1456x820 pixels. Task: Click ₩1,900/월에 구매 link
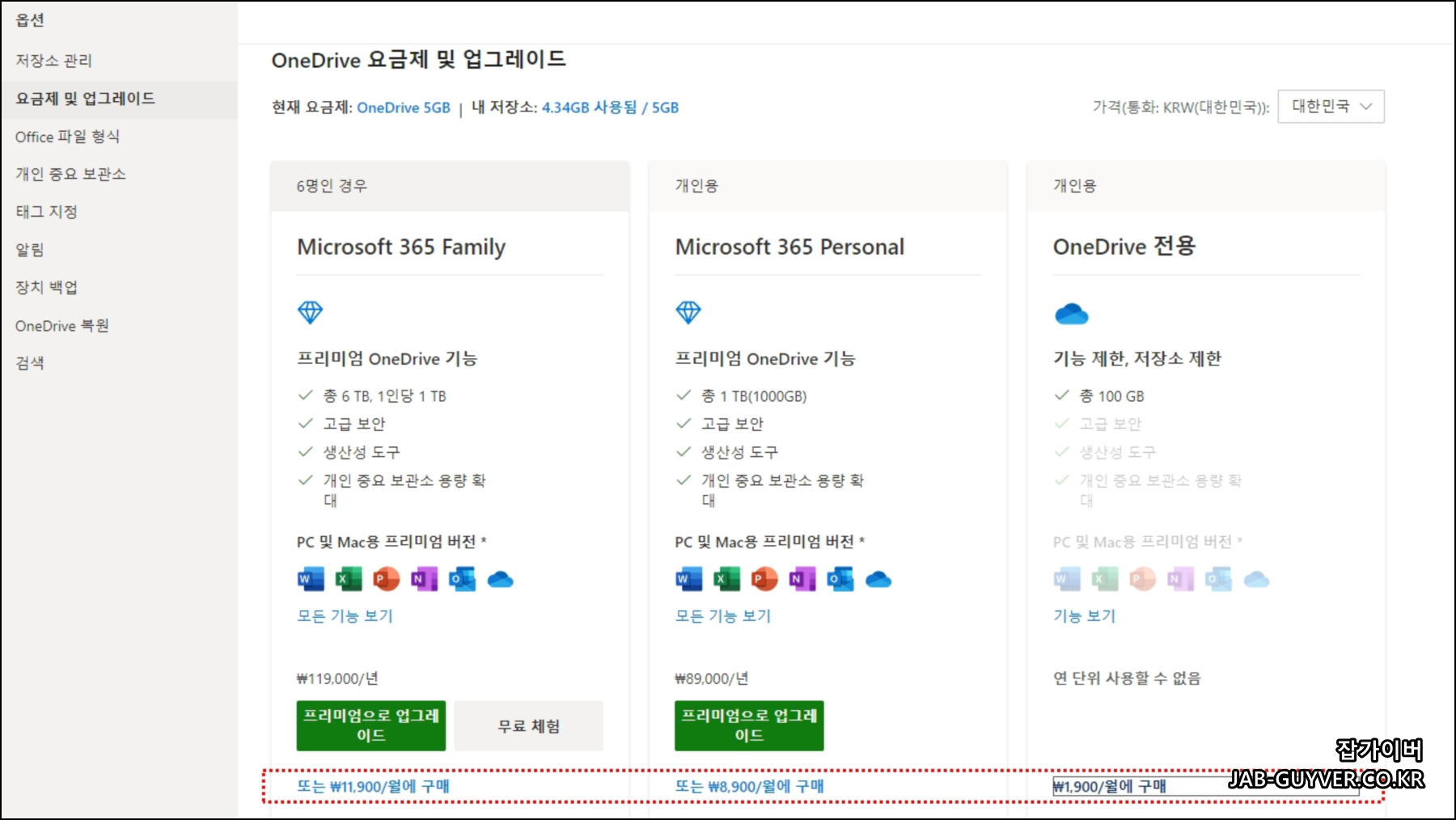(1110, 786)
